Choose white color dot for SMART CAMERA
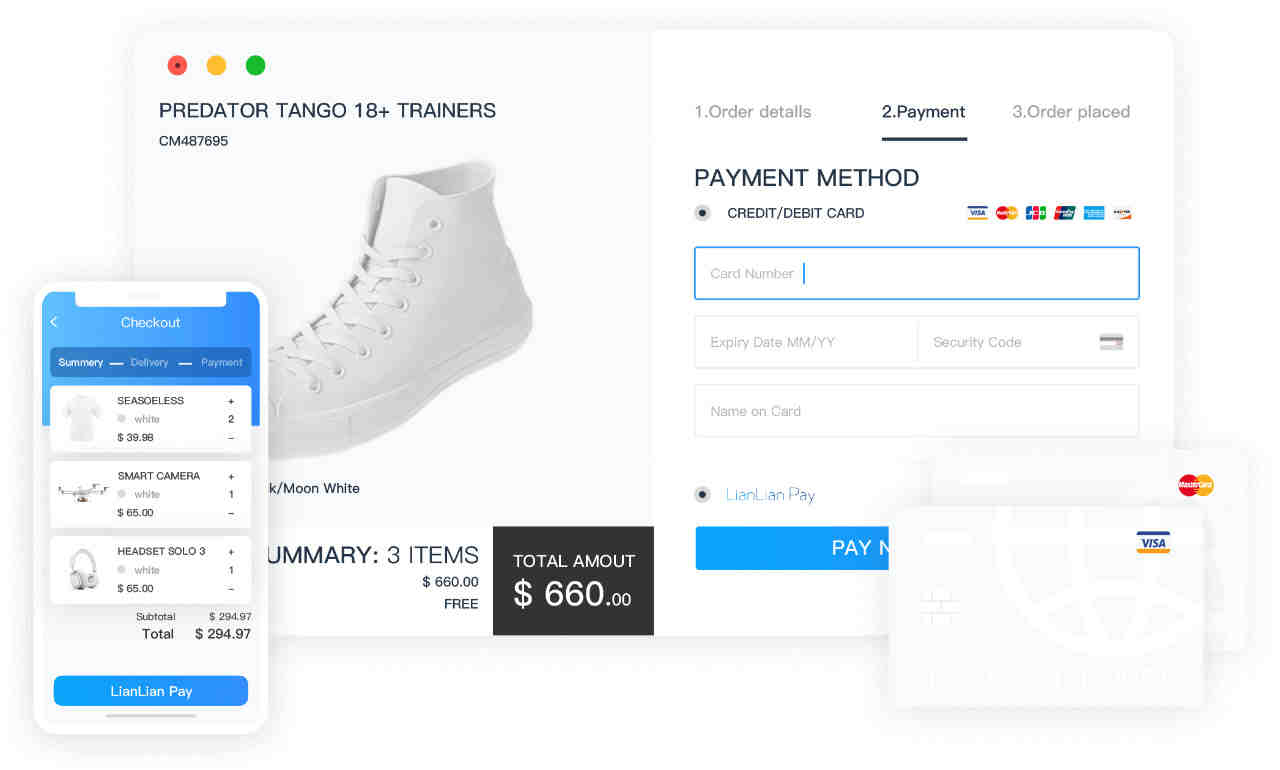This screenshot has height=770, width=1280. pos(122,494)
